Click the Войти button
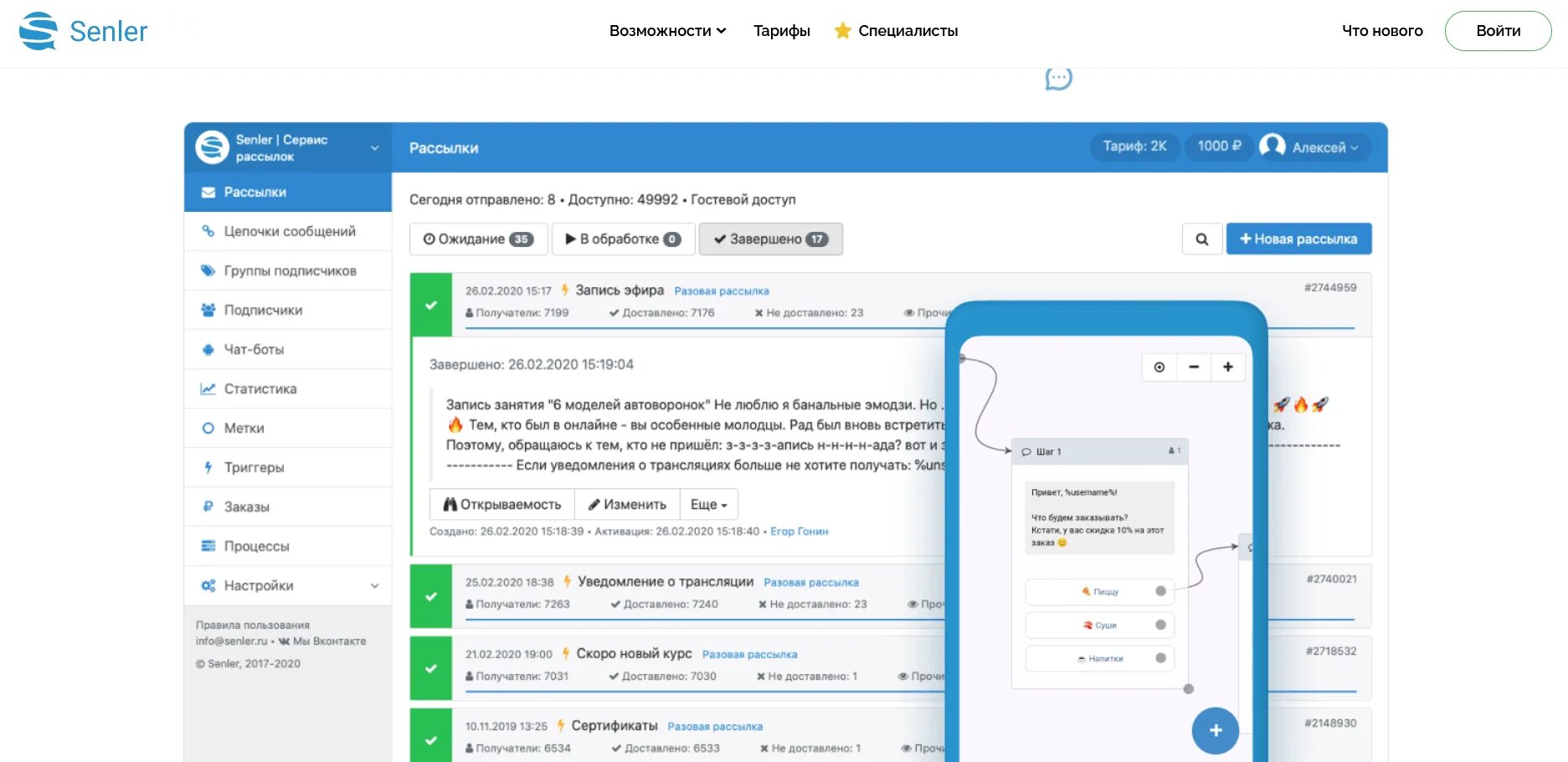The width and height of the screenshot is (1568, 762). pos(1498,31)
